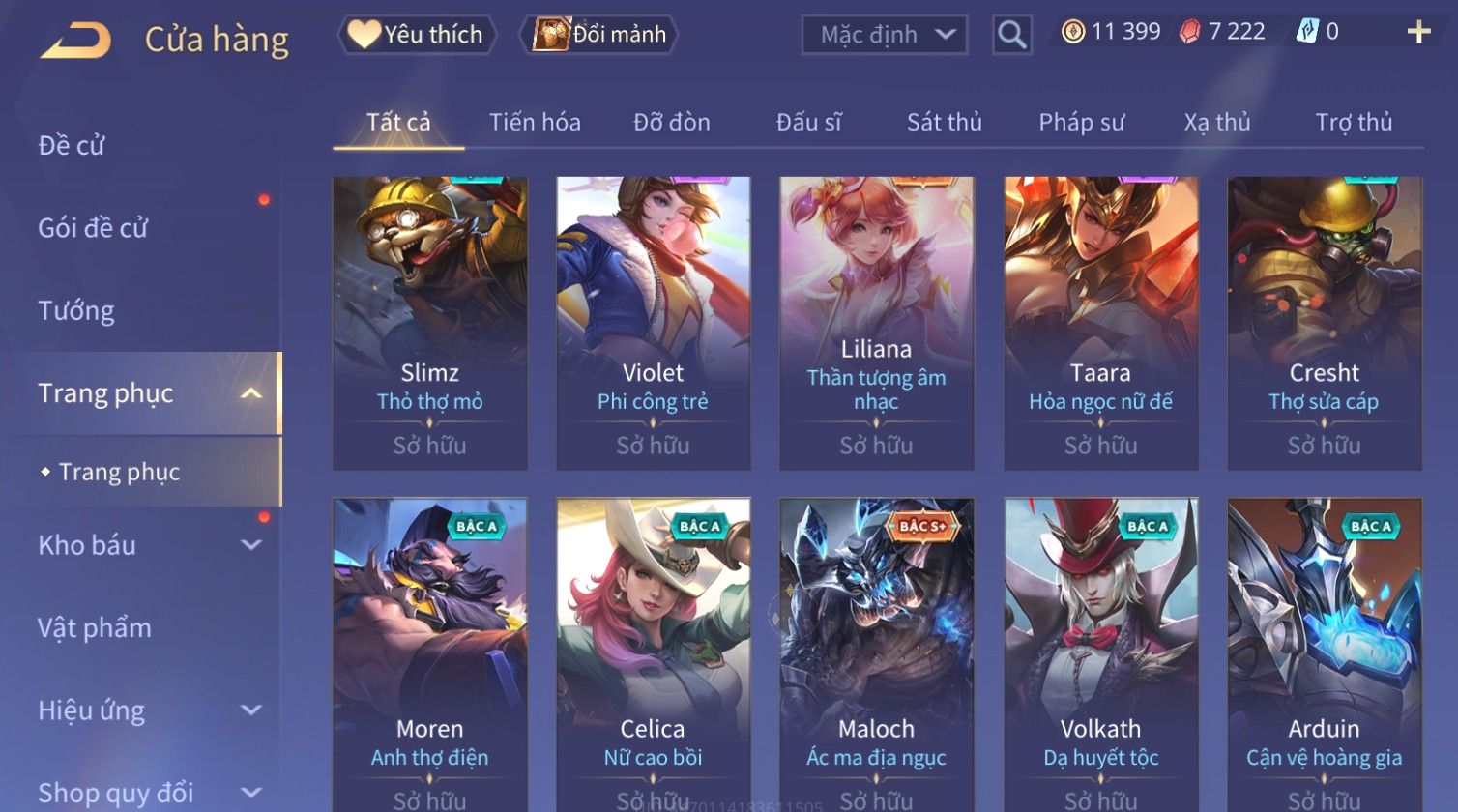The image size is (1458, 812).
Task: Tap the red ruby currency icon
Action: (1189, 32)
